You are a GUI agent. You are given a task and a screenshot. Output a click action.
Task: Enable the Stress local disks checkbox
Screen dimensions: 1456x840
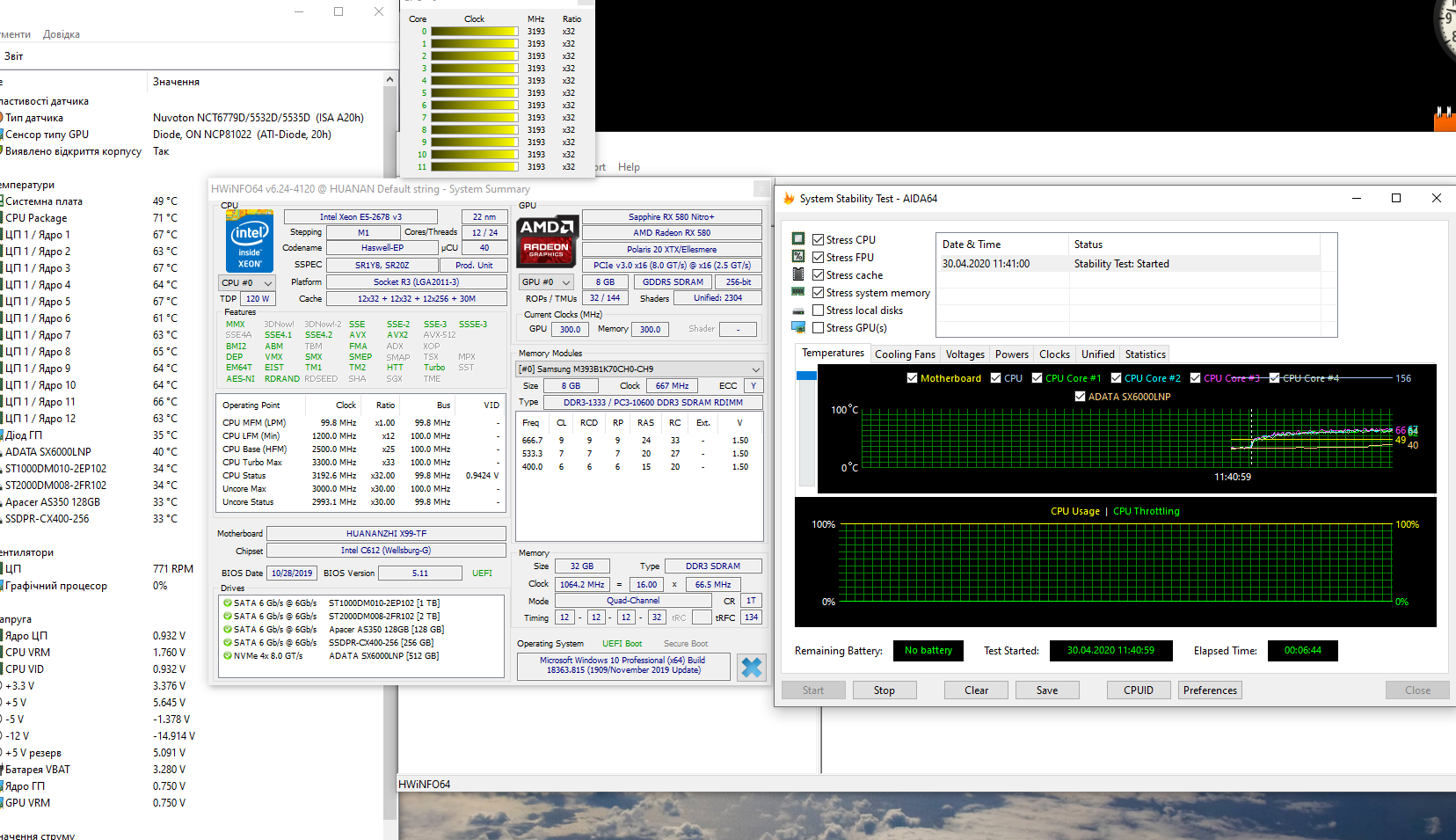click(x=819, y=310)
